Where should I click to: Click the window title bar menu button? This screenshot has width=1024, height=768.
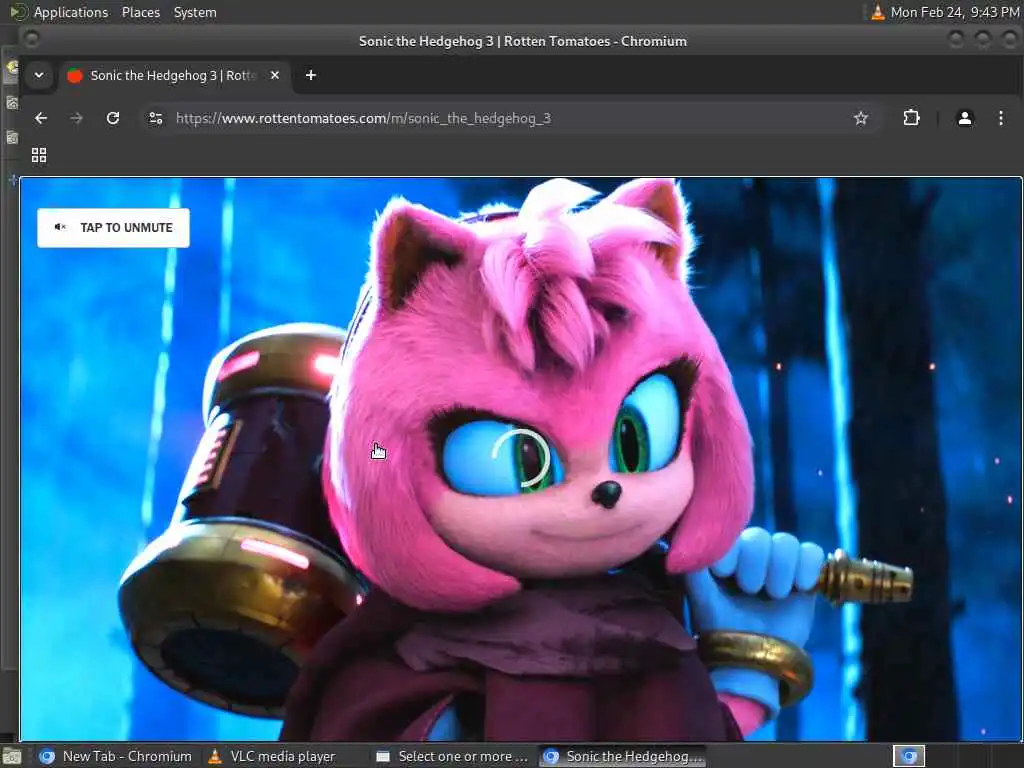[x=31, y=40]
